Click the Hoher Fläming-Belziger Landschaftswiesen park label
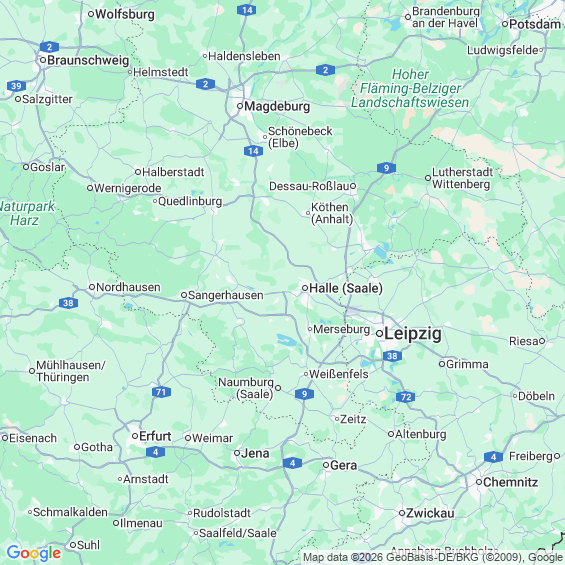The image size is (565, 565). click(410, 88)
